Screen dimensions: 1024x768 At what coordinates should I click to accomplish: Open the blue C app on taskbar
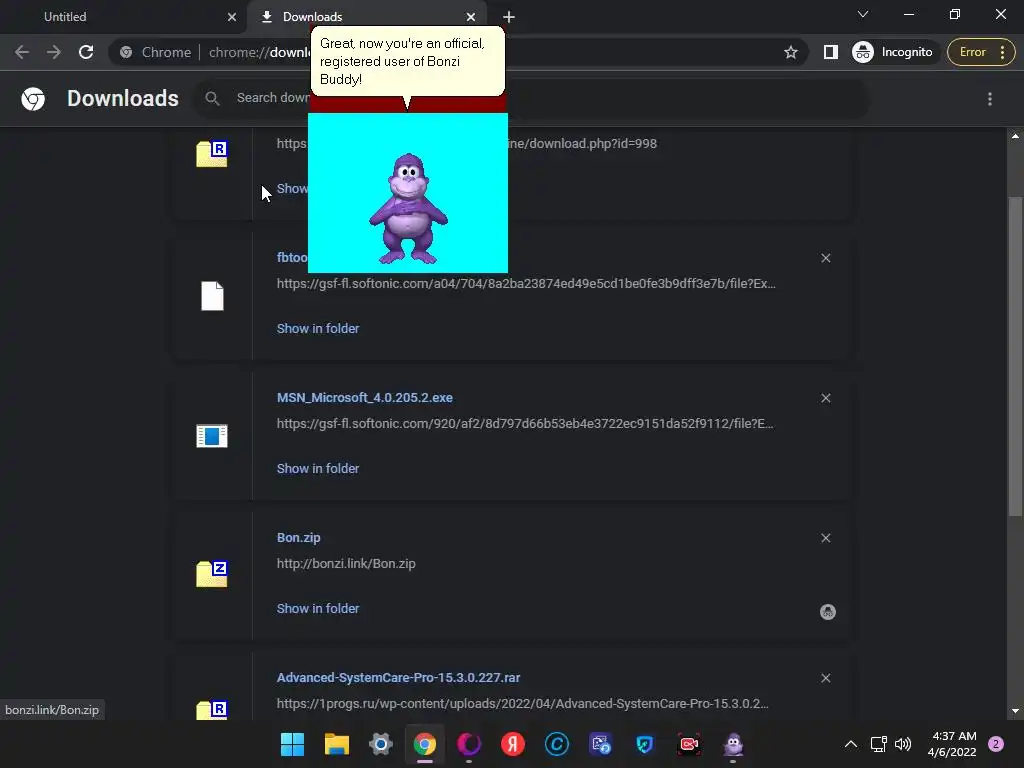(x=557, y=744)
